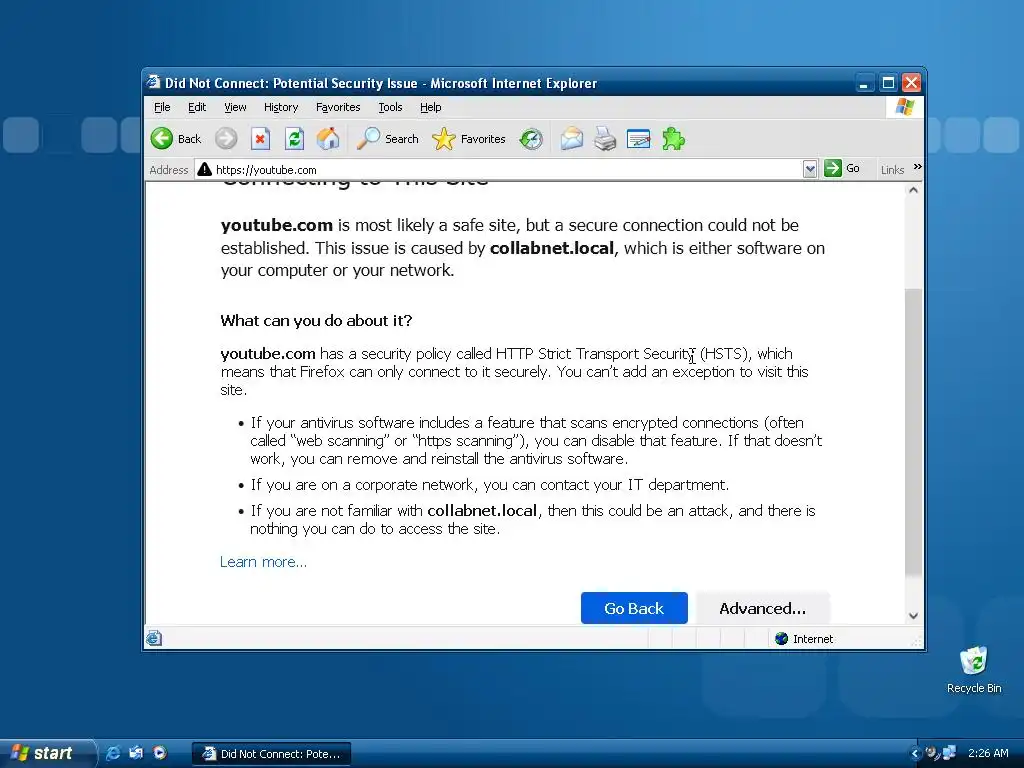This screenshot has height=768, width=1024.
Task: Click network connection tray icon
Action: [949, 753]
